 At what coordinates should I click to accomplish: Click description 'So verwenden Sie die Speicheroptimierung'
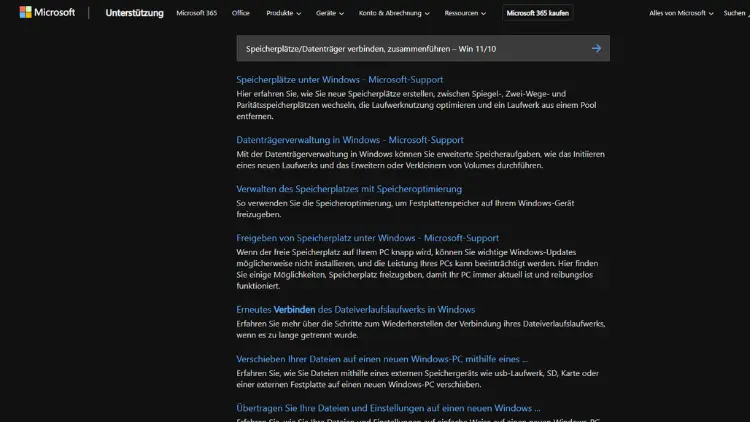[x=405, y=209]
